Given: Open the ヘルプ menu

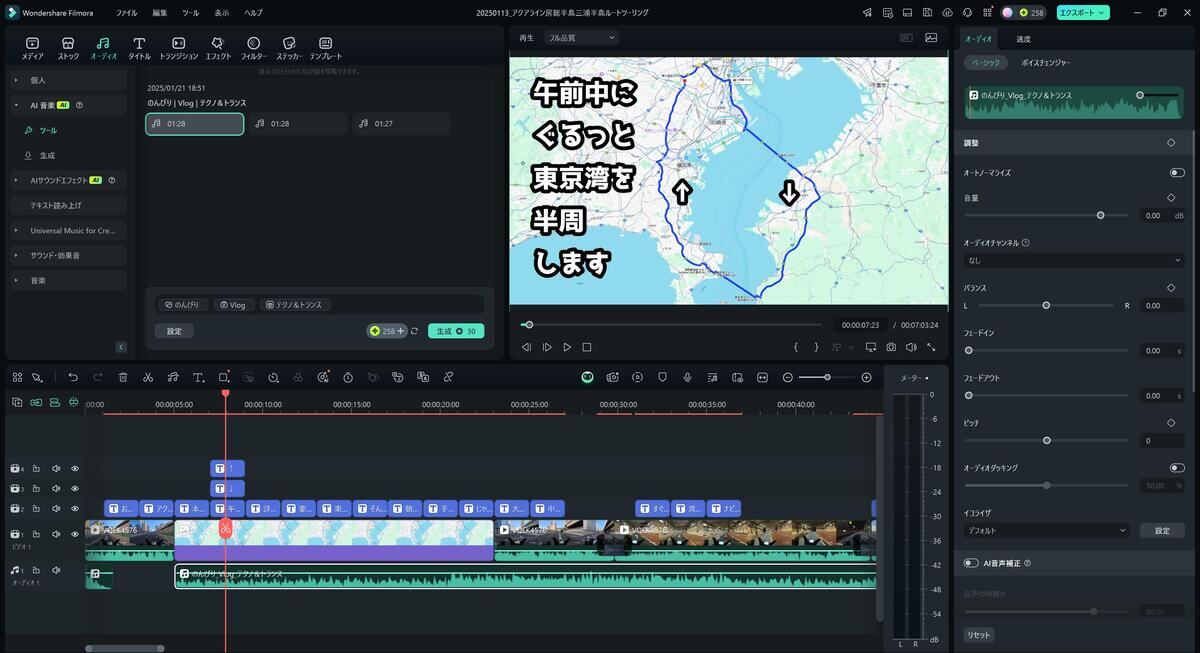Looking at the screenshot, I should tap(253, 12).
